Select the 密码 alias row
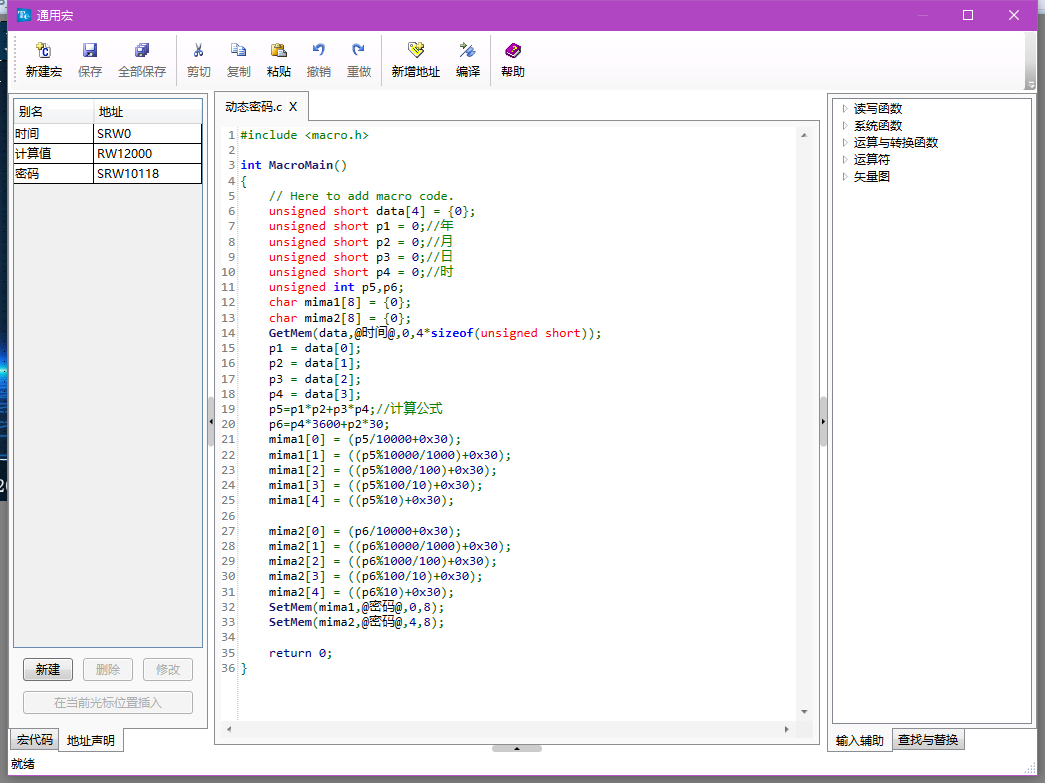 108,173
